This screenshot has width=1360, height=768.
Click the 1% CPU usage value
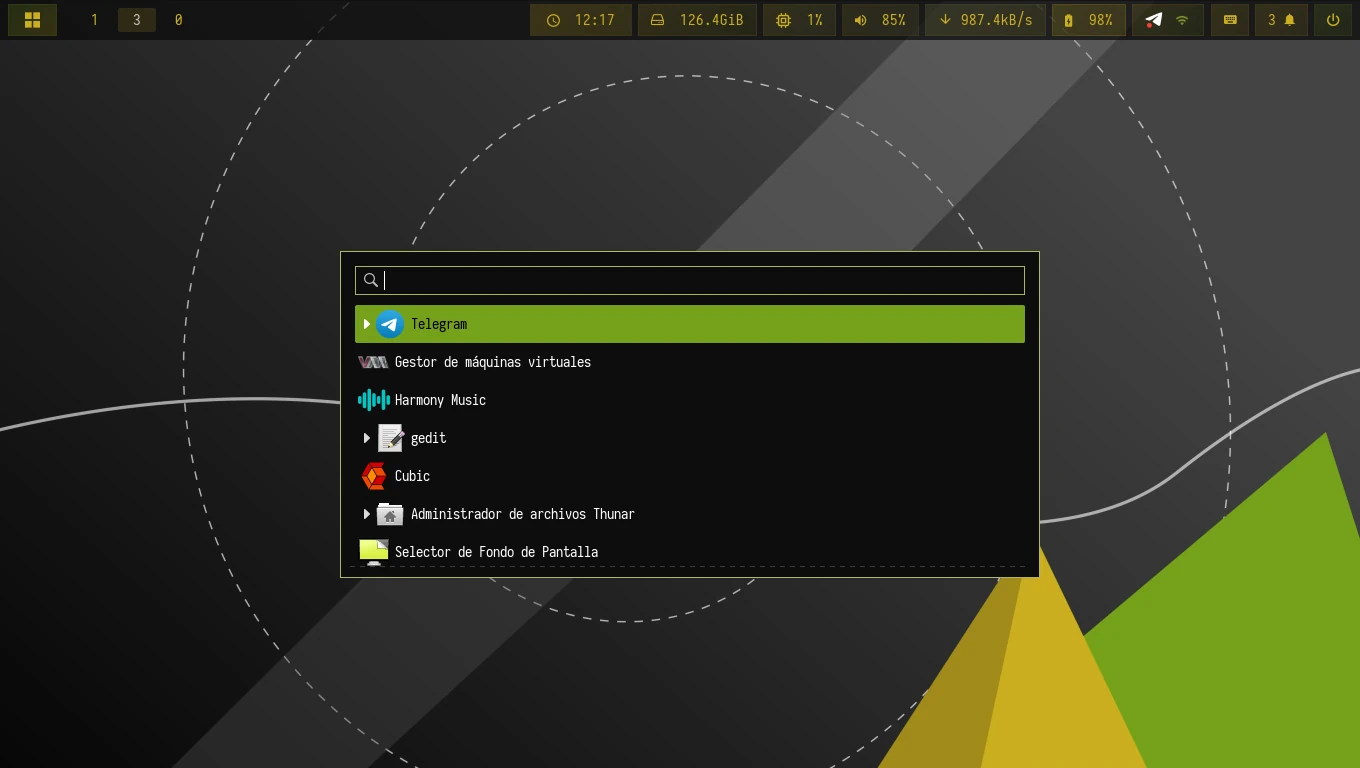click(x=815, y=20)
